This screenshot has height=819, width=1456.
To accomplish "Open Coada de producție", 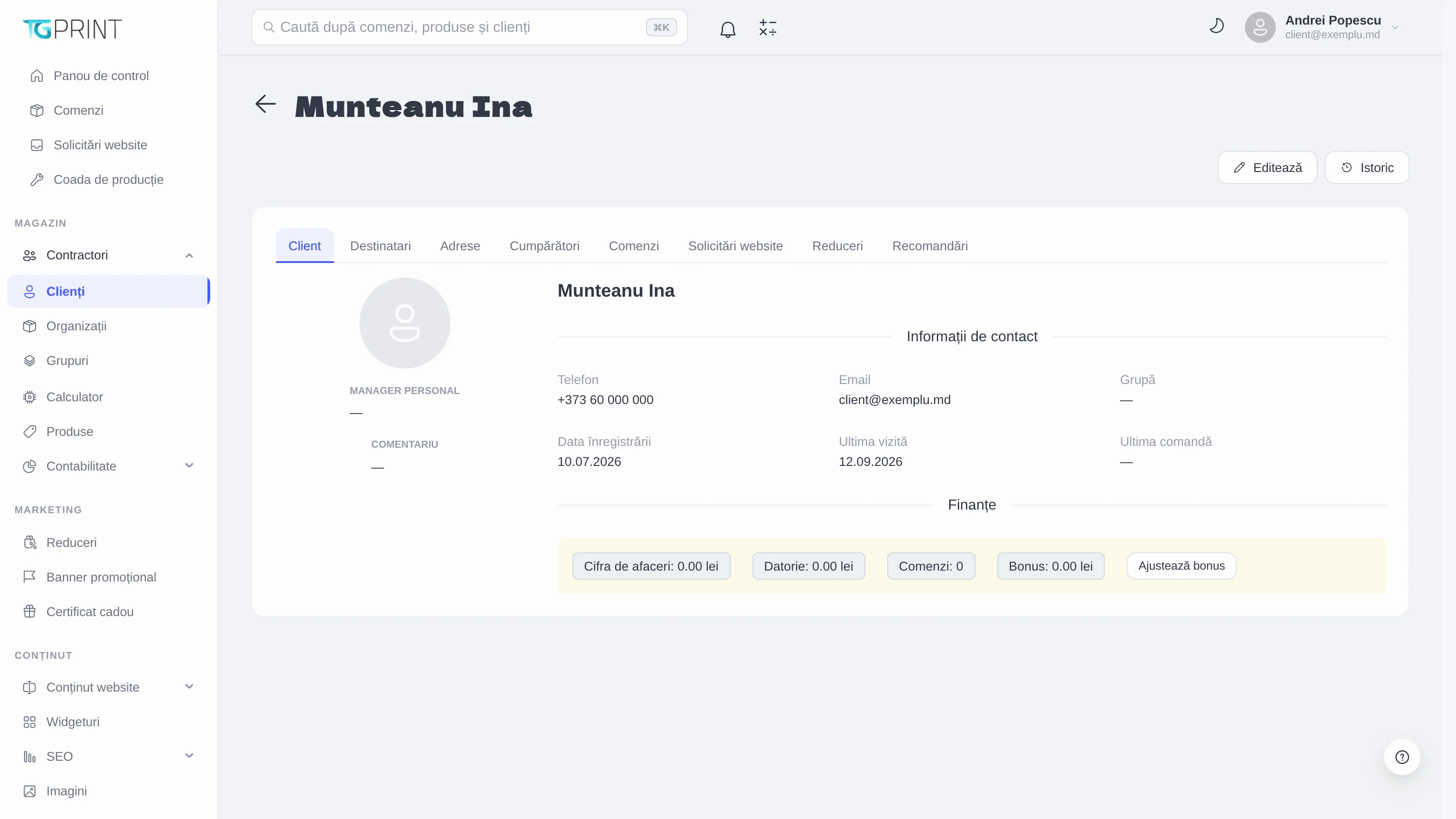I will tap(109, 179).
